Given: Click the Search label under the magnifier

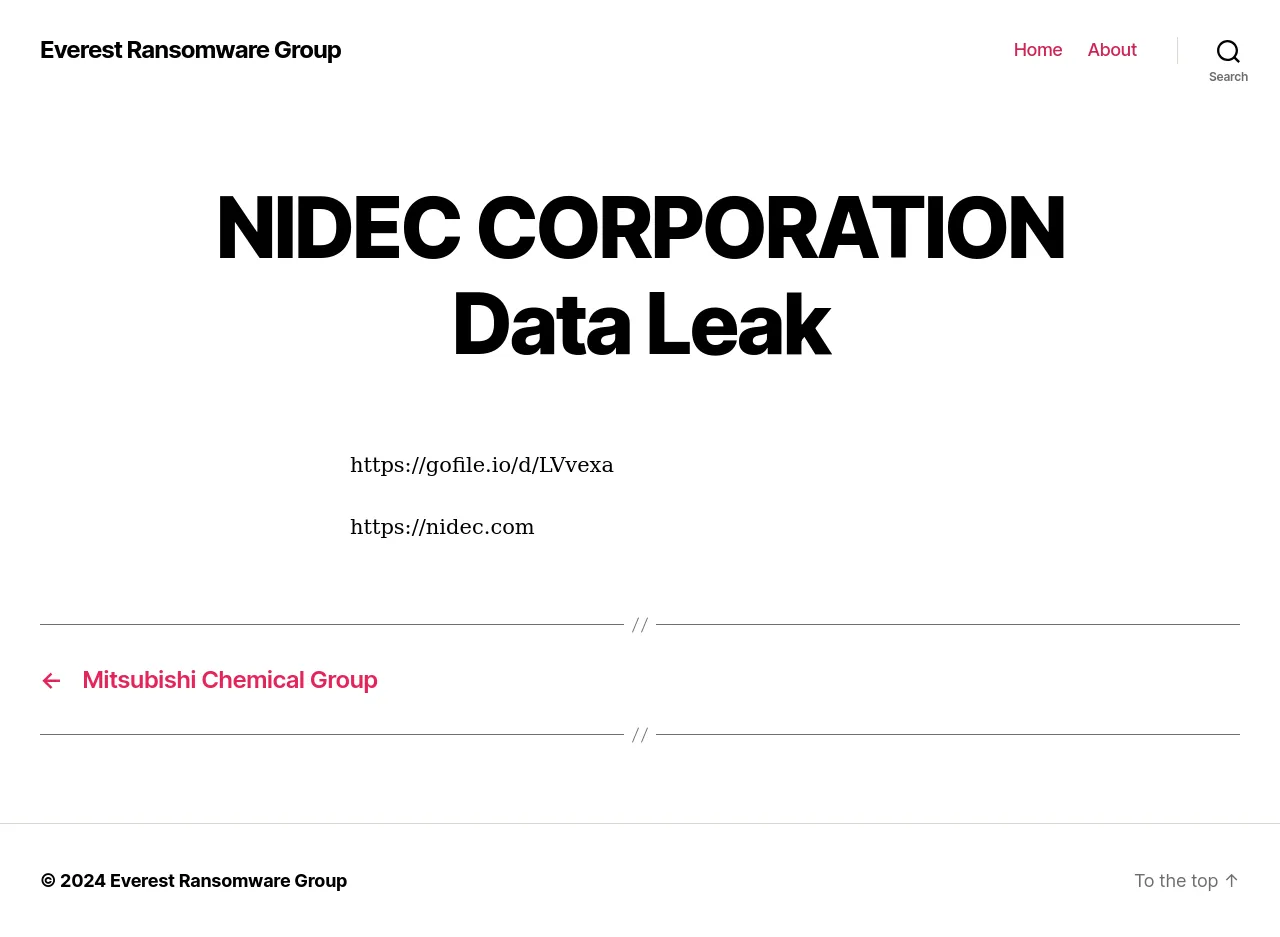Looking at the screenshot, I should 1228,77.
